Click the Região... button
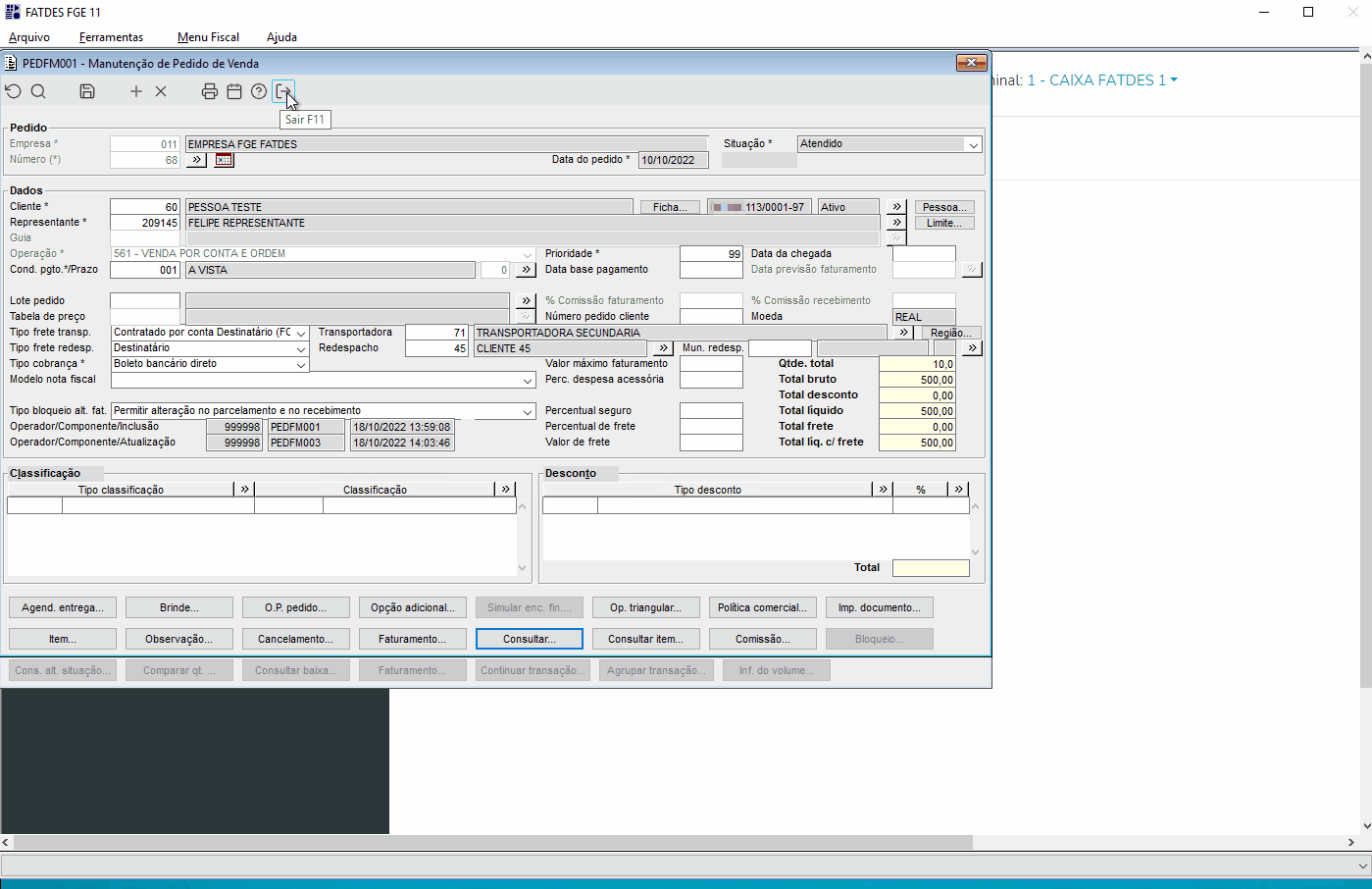 [951, 333]
